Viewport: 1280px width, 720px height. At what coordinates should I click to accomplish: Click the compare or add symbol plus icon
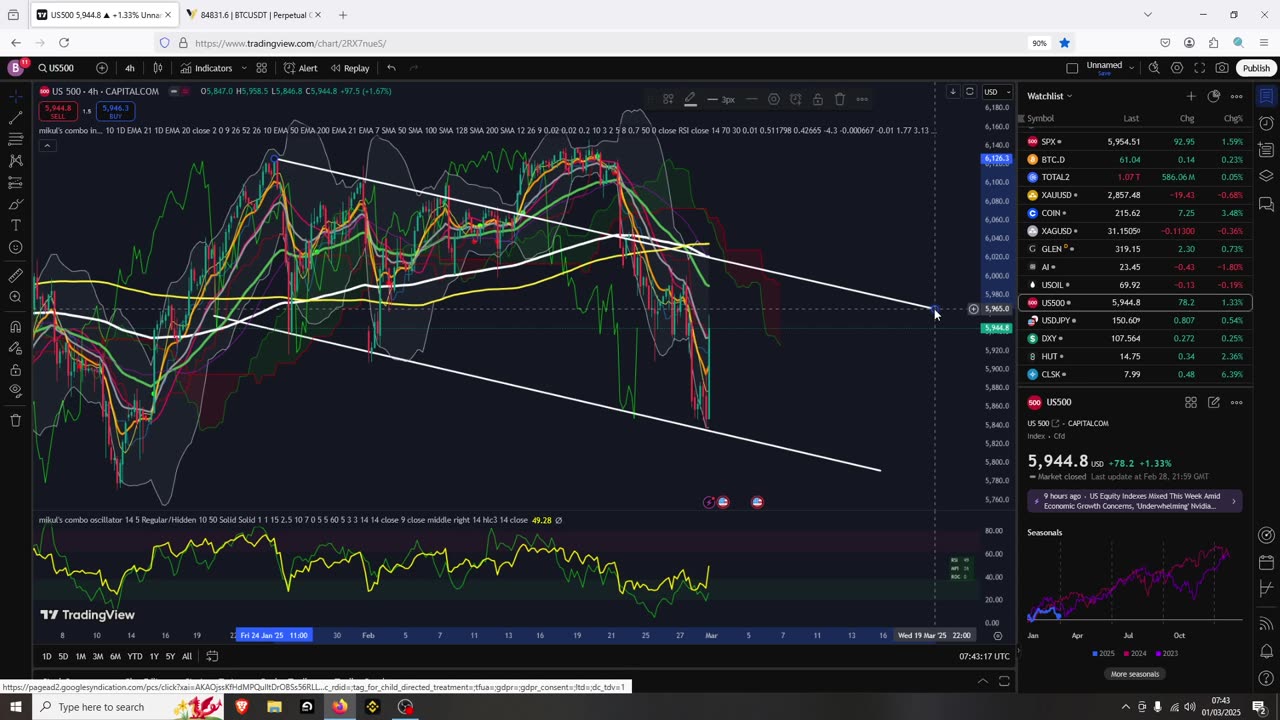[102, 68]
